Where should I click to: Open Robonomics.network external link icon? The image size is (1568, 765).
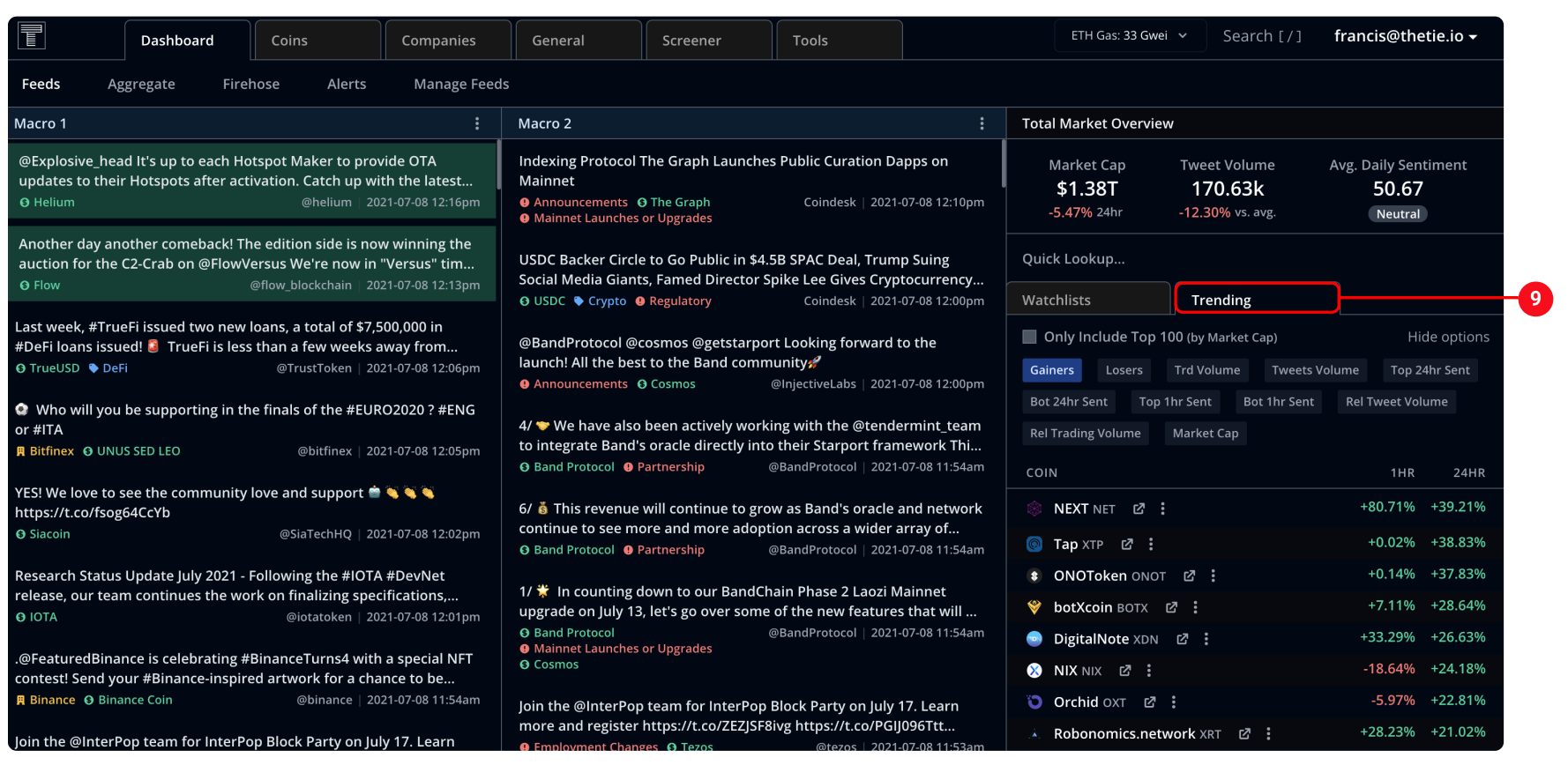(x=1244, y=734)
